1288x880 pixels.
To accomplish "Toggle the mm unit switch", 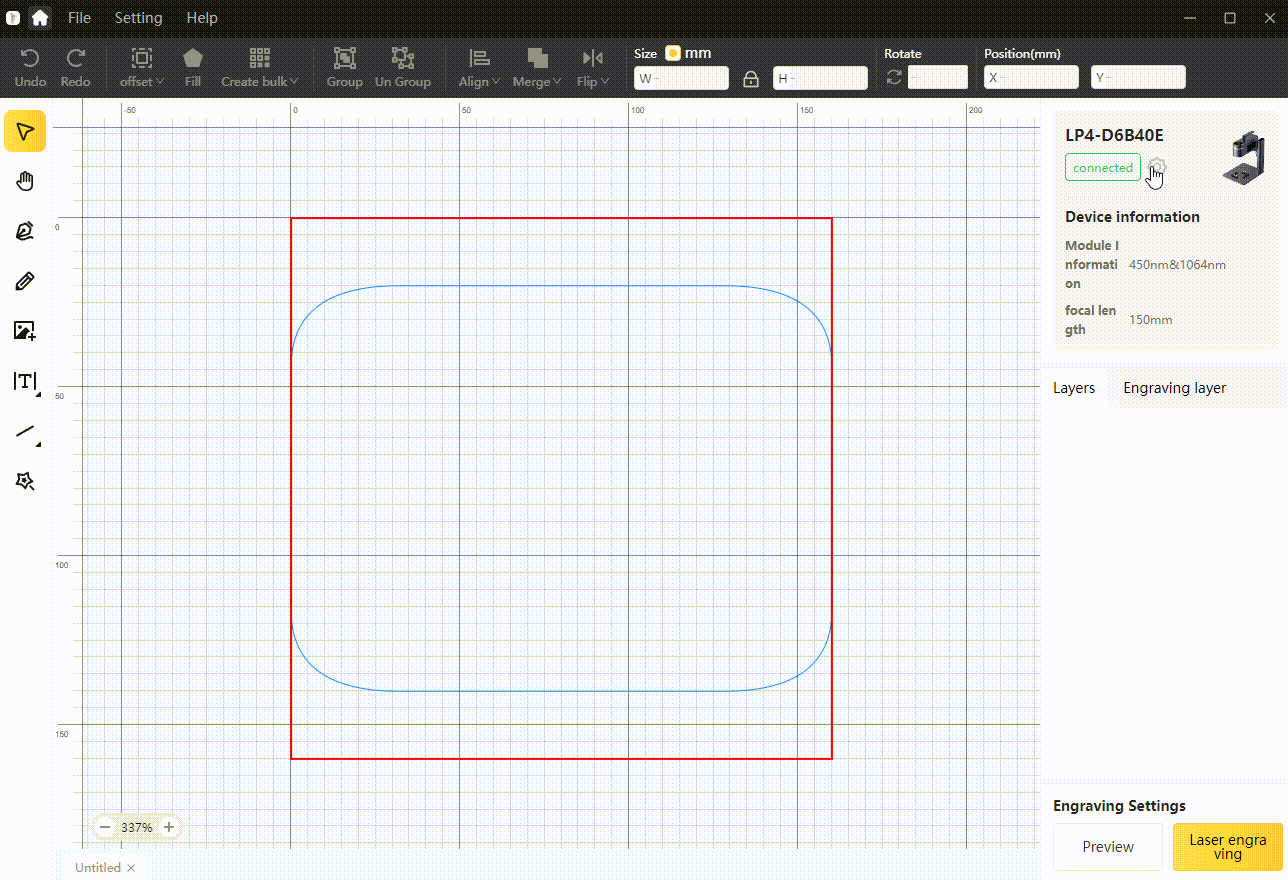I will 673,53.
